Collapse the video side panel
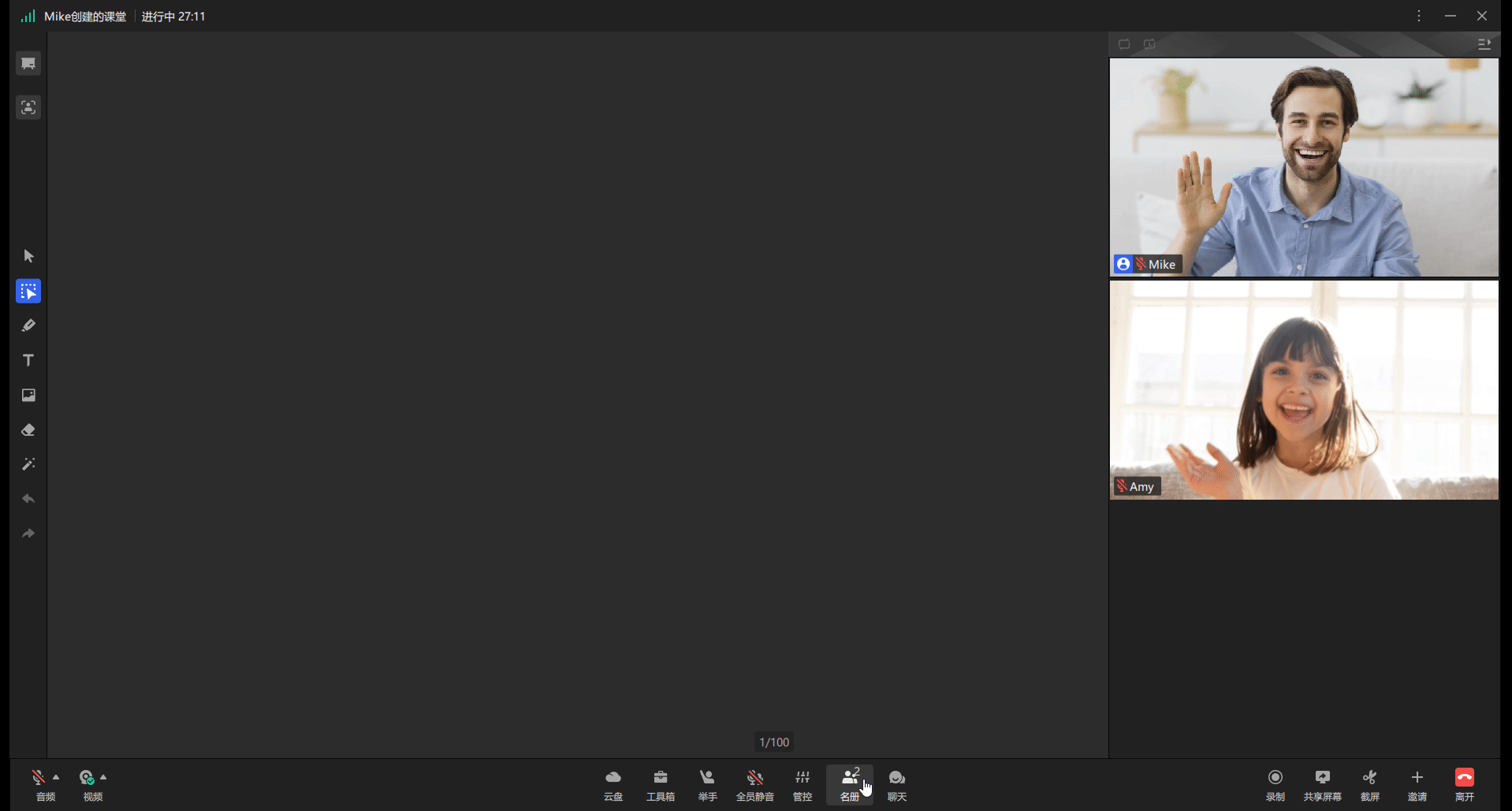The width and height of the screenshot is (1512, 811). pyautogui.click(x=1484, y=44)
